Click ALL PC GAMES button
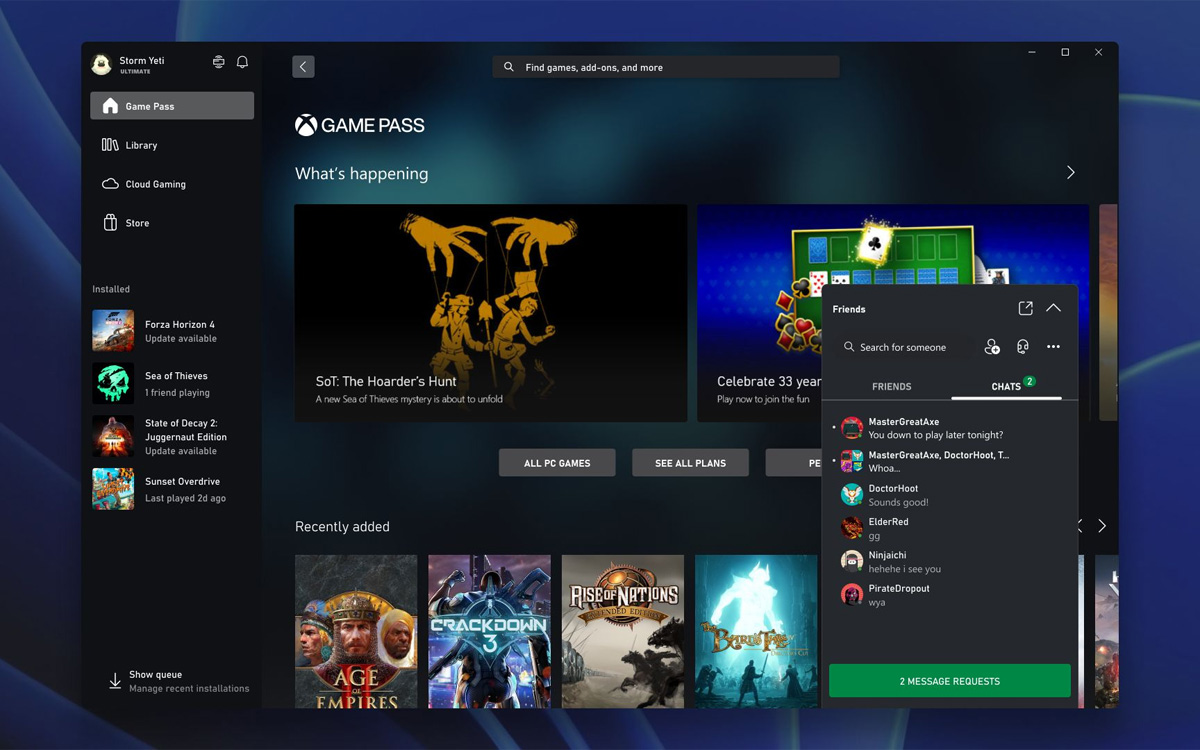1200x750 pixels. [x=557, y=463]
